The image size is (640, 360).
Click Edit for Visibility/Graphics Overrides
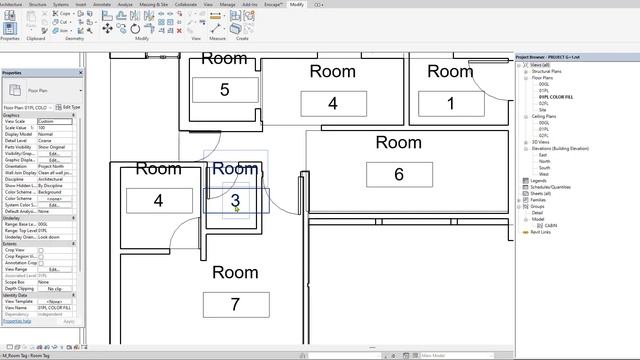click(x=54, y=154)
